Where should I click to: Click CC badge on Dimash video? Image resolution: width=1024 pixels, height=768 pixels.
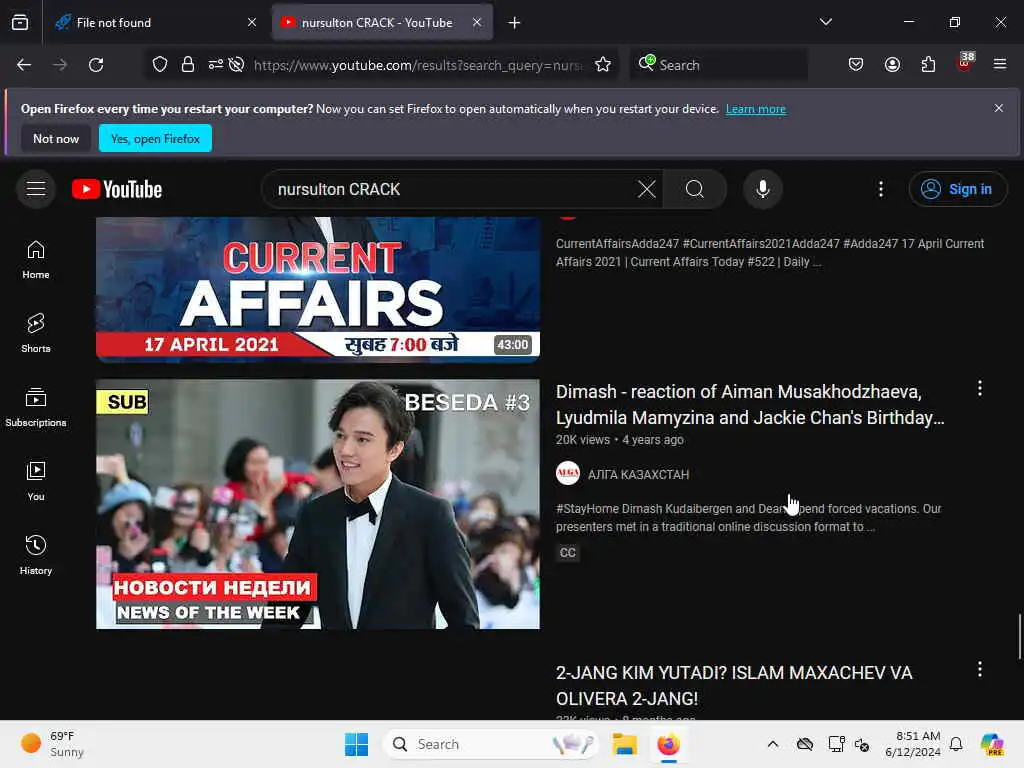tap(568, 553)
